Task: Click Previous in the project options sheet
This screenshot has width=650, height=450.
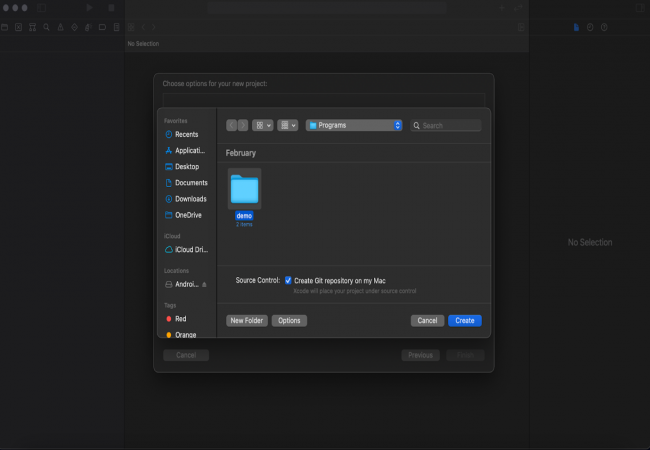Action: coord(420,355)
